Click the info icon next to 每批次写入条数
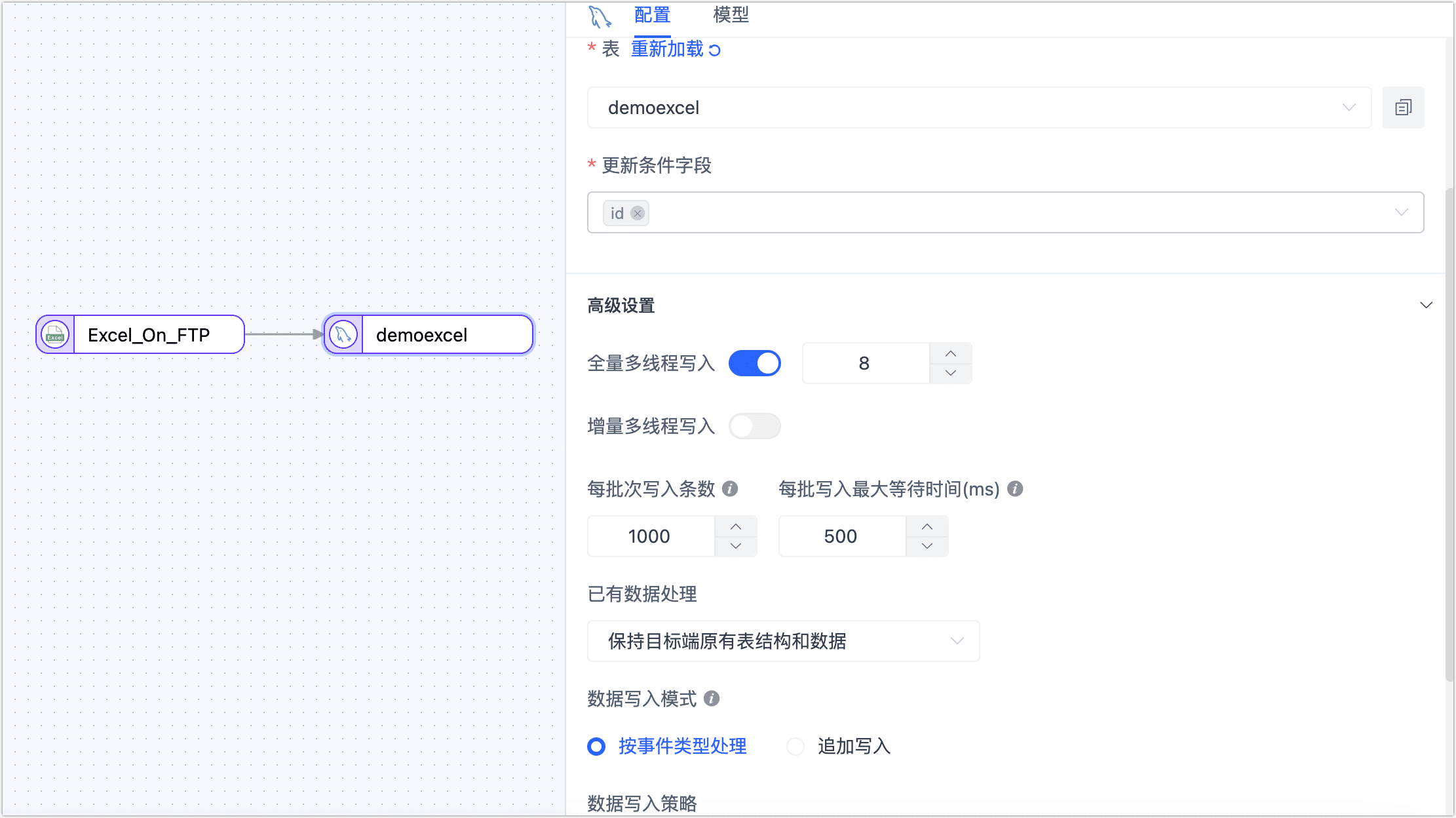The width and height of the screenshot is (1456, 818). (729, 488)
